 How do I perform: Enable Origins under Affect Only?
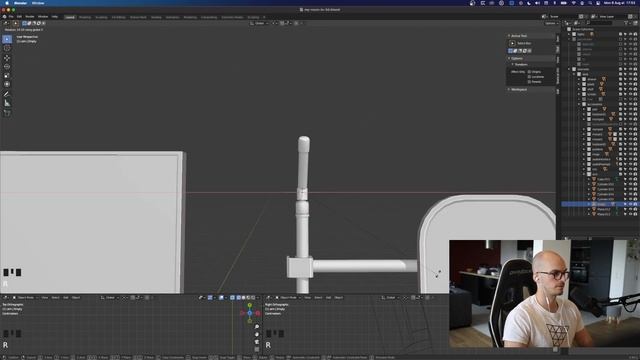(x=529, y=72)
